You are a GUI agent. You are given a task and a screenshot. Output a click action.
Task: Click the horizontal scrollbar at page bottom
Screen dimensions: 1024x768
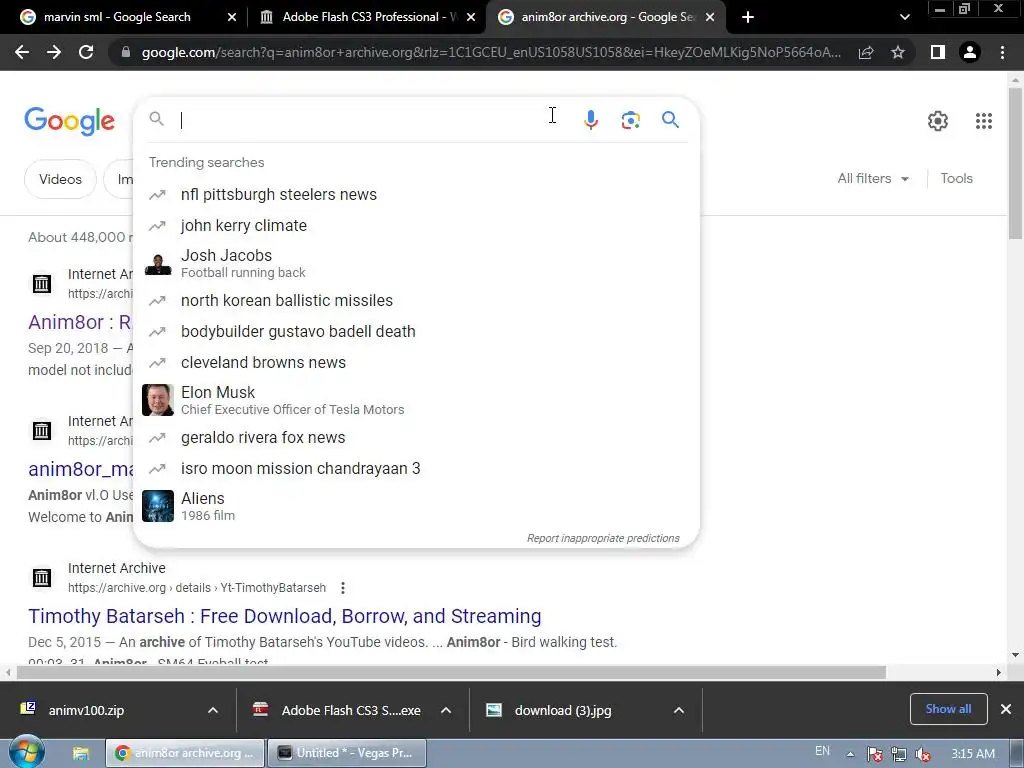point(451,673)
